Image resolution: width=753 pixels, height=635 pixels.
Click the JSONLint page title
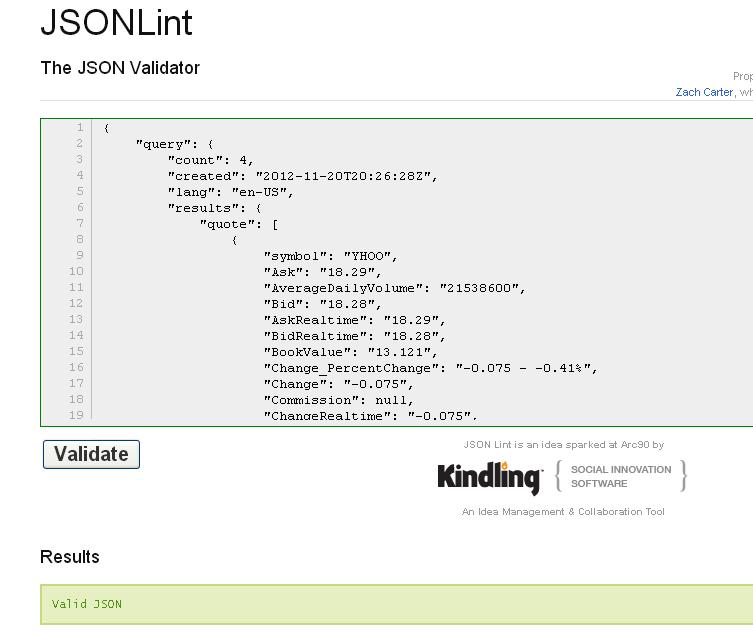[116, 23]
